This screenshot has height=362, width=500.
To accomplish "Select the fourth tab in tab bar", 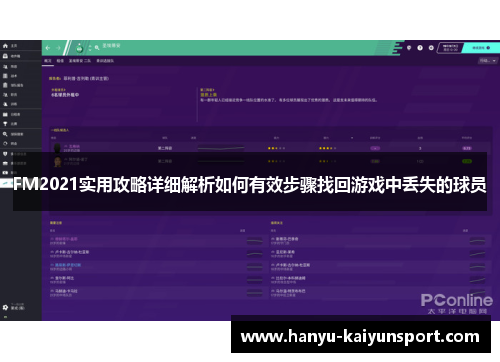I will [x=105, y=61].
